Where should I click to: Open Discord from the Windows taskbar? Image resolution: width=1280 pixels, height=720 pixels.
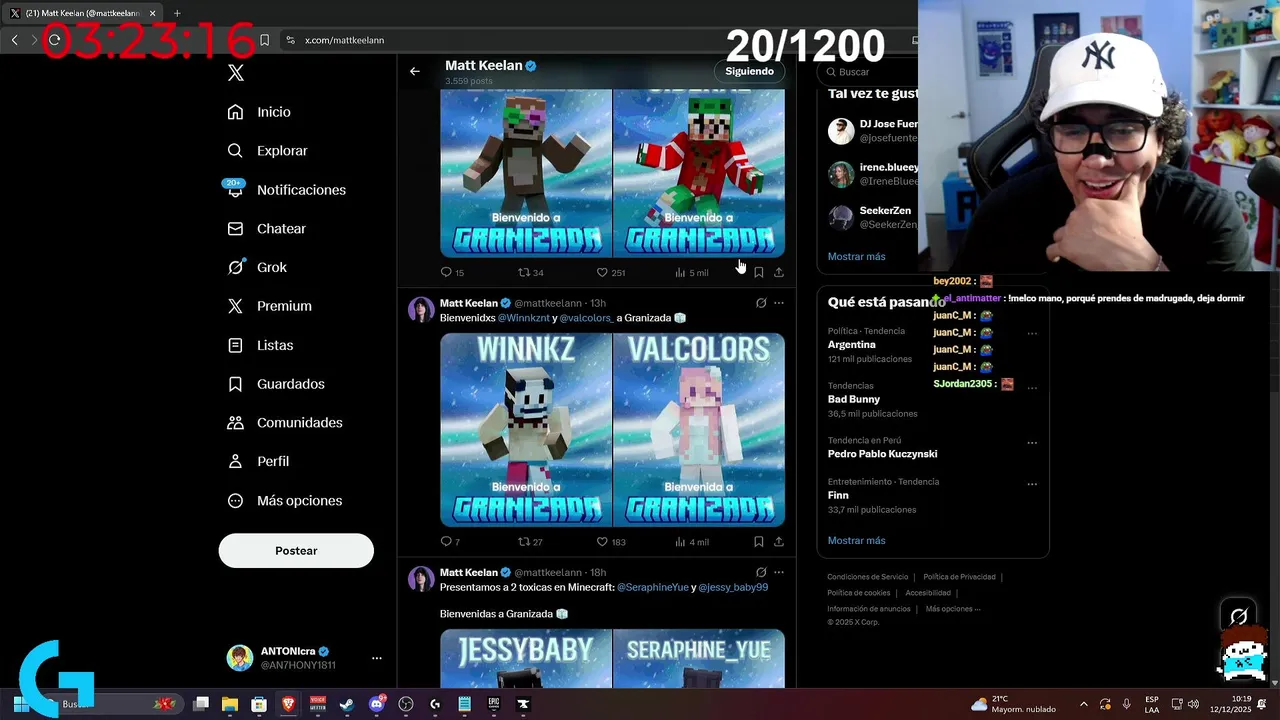[x=377, y=704]
